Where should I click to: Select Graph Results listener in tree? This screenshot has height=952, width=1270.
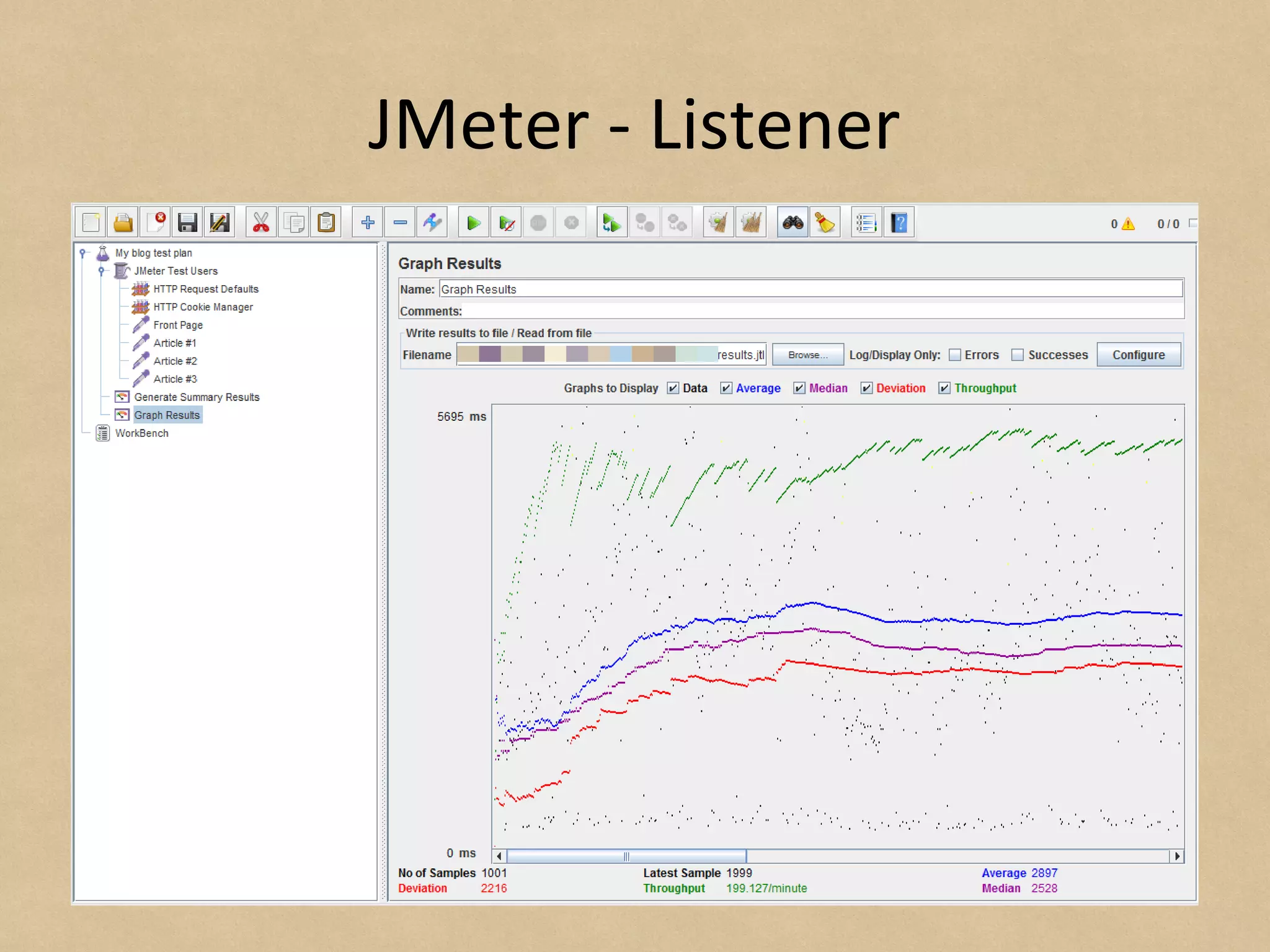[167, 415]
